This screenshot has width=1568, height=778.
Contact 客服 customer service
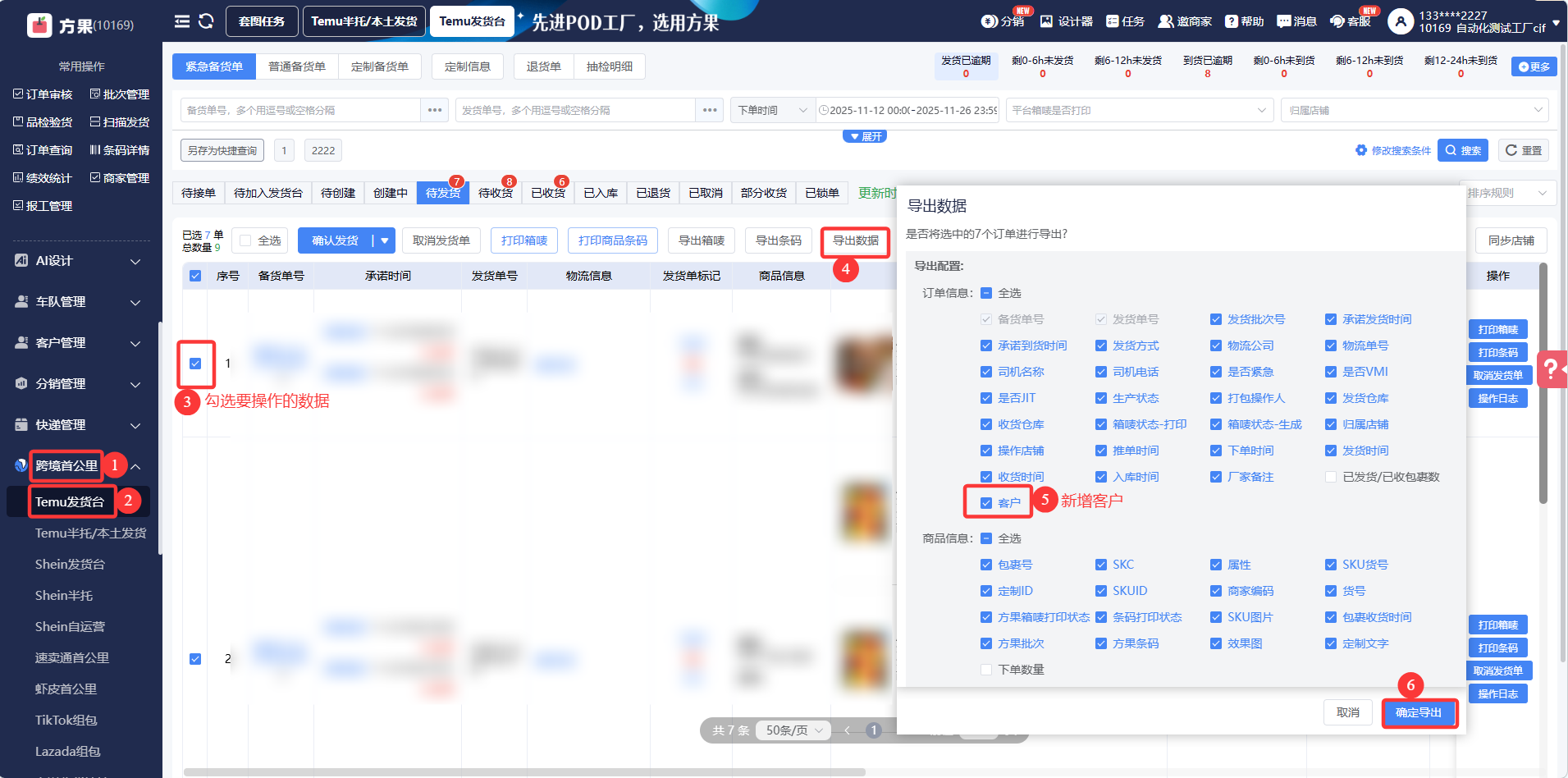click(x=1351, y=21)
